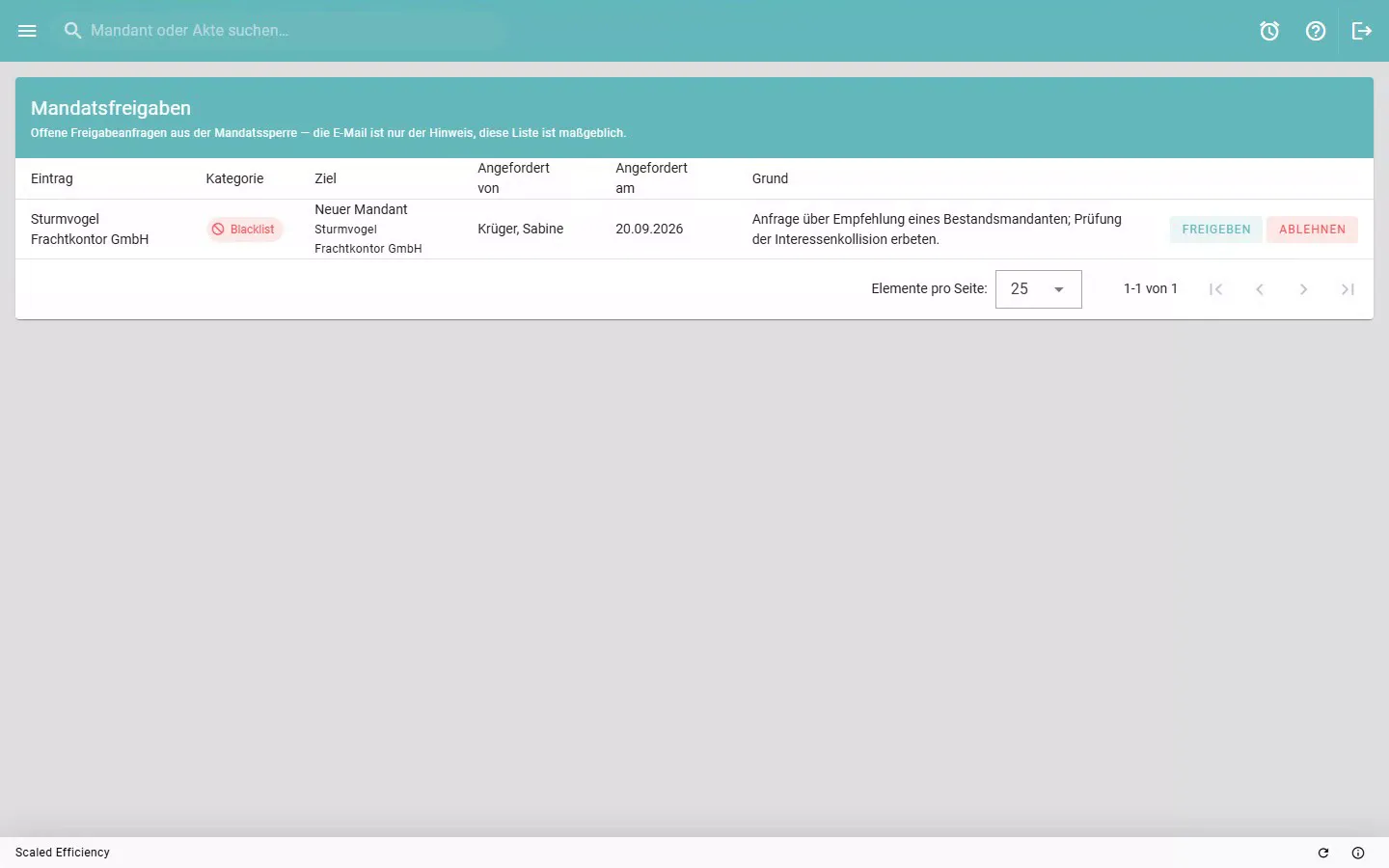Screen dimensions: 1389x868
Task: Click the search magnifier icon
Action: [x=72, y=31]
